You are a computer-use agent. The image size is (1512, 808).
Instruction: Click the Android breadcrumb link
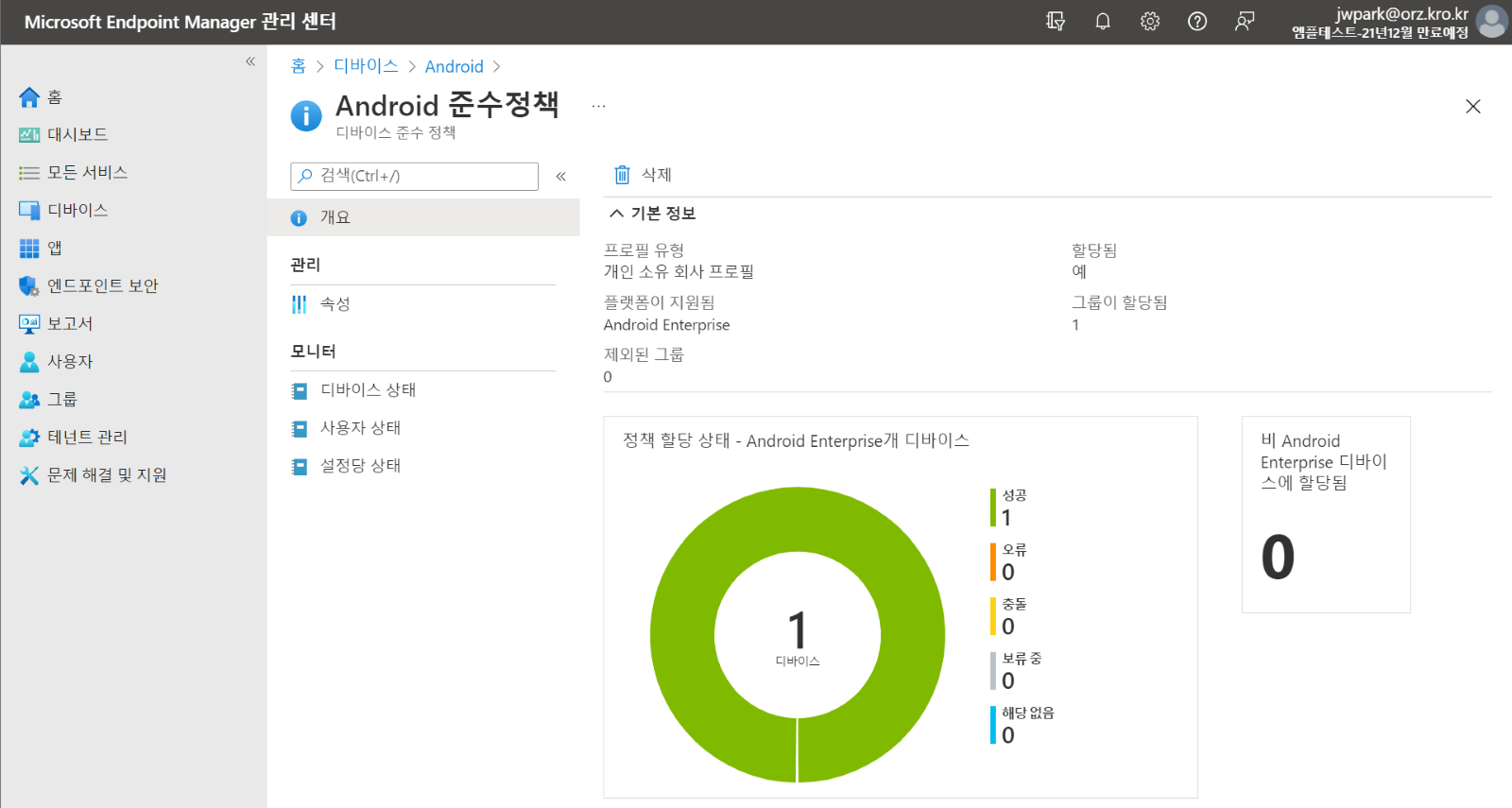[454, 66]
